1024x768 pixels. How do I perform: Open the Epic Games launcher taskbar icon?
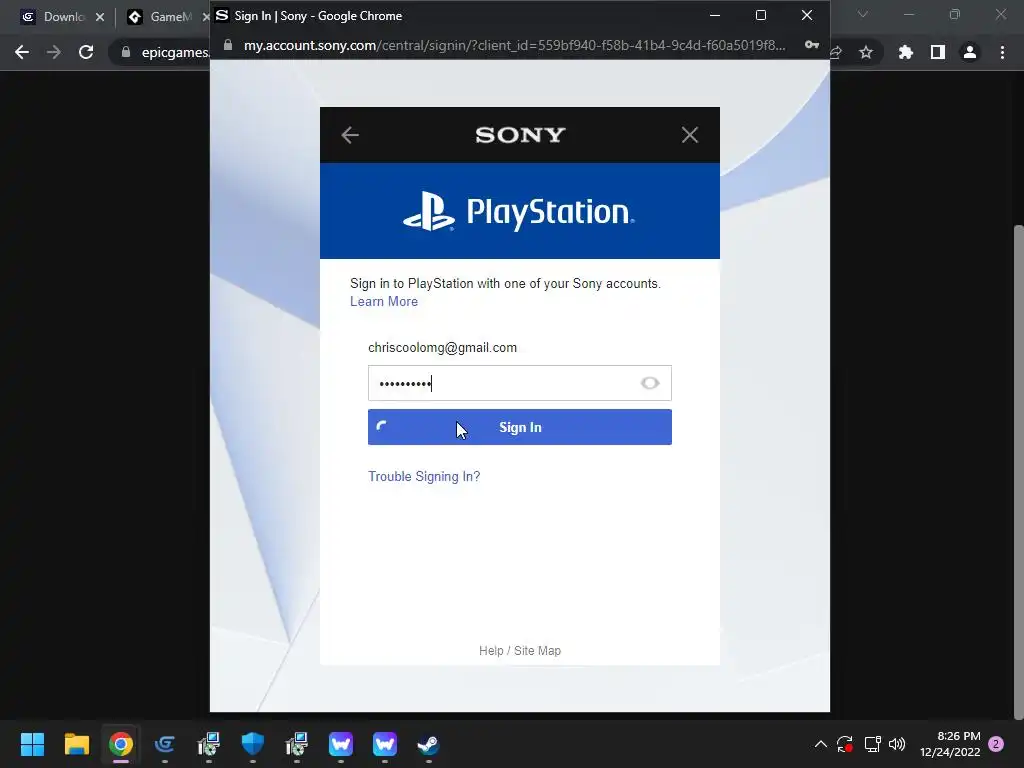[165, 744]
